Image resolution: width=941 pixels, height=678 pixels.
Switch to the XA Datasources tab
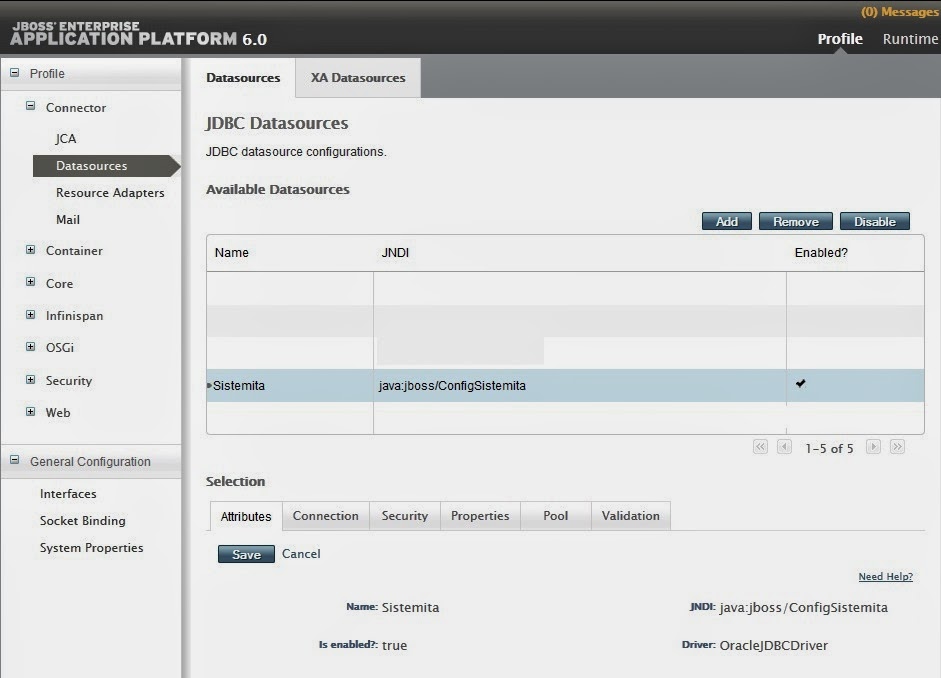pyautogui.click(x=358, y=77)
